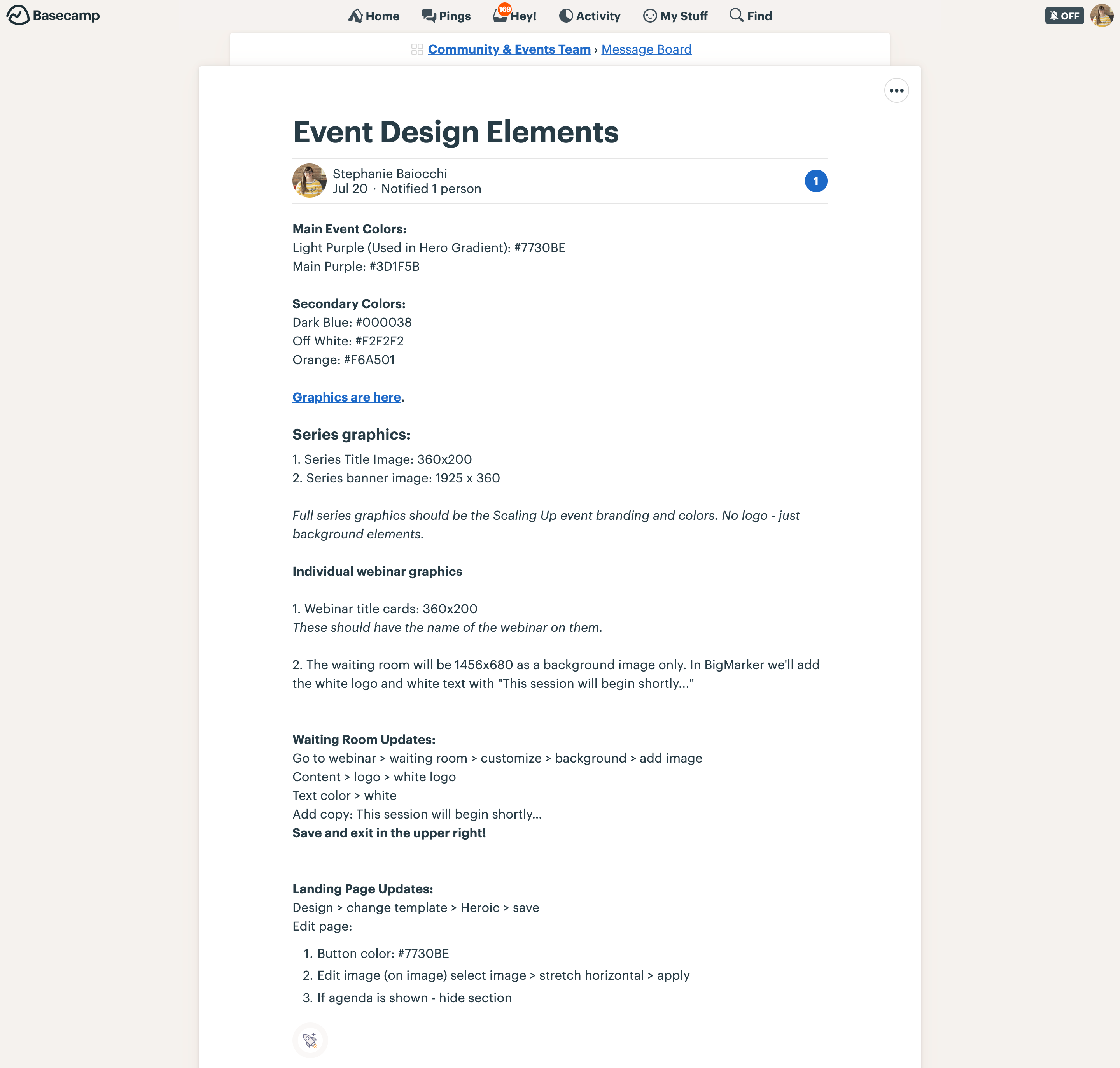Viewport: 1120px width, 1068px height.
Task: Click the Stephanie Baiocchi author name
Action: pyautogui.click(x=390, y=174)
